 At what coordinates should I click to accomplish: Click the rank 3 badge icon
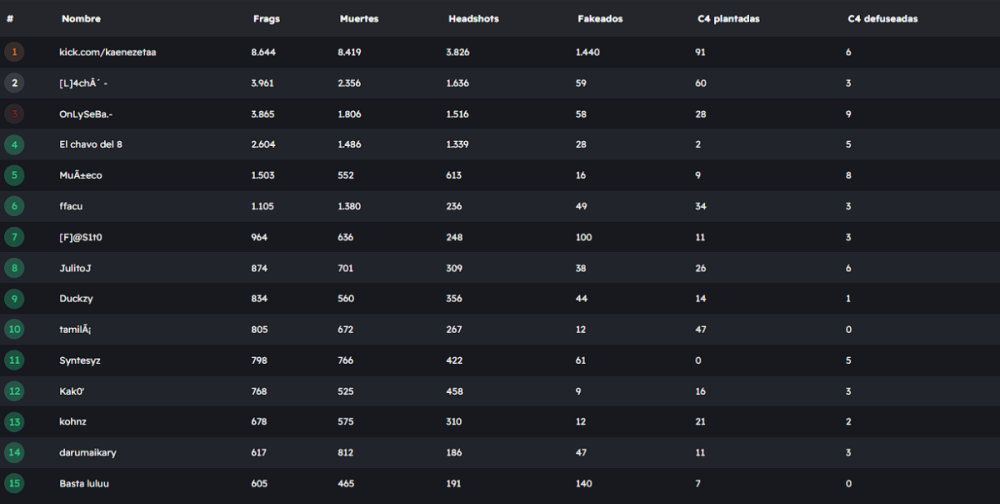point(14,114)
